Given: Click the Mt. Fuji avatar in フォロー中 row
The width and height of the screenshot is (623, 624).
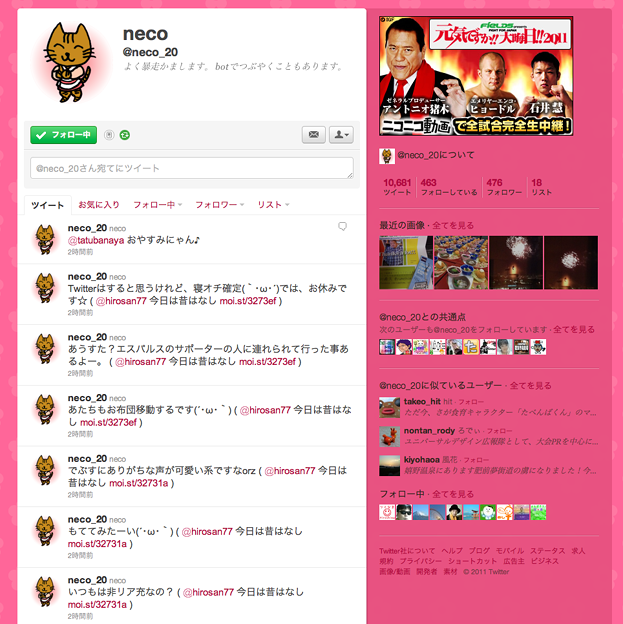Looking at the screenshot, I should point(420,512).
